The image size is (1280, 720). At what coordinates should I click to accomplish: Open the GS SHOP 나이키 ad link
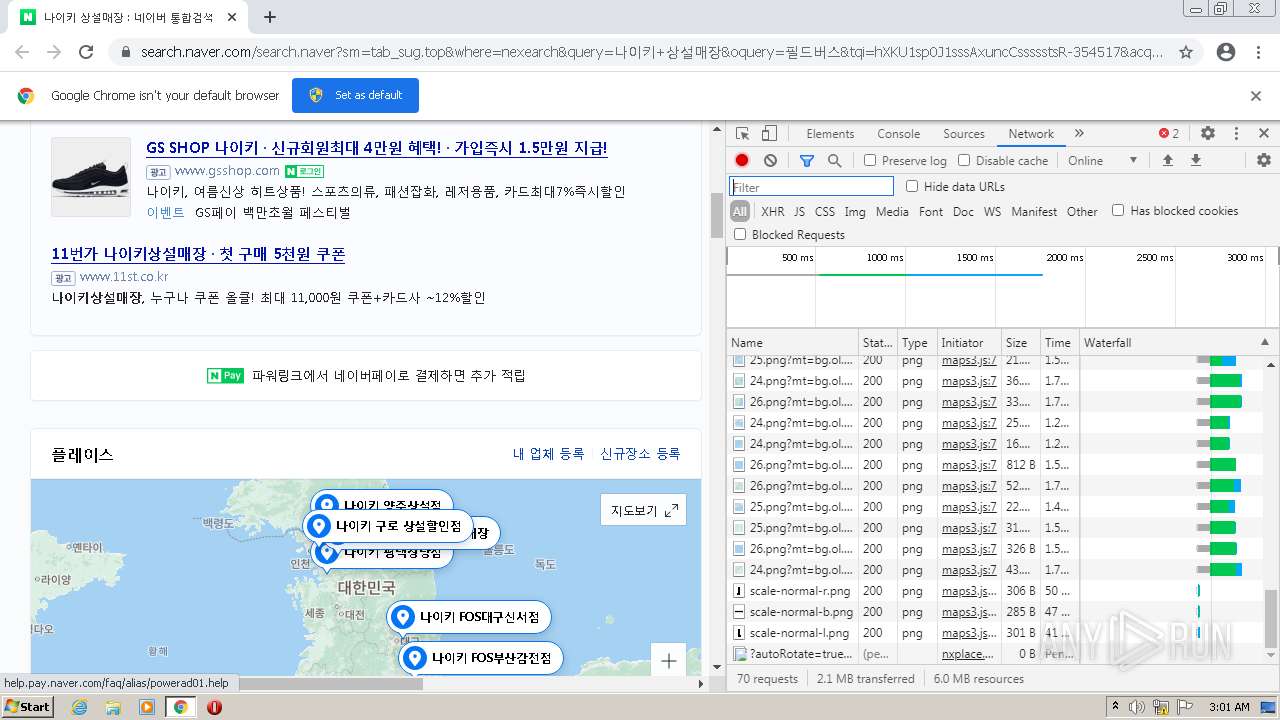[376, 148]
